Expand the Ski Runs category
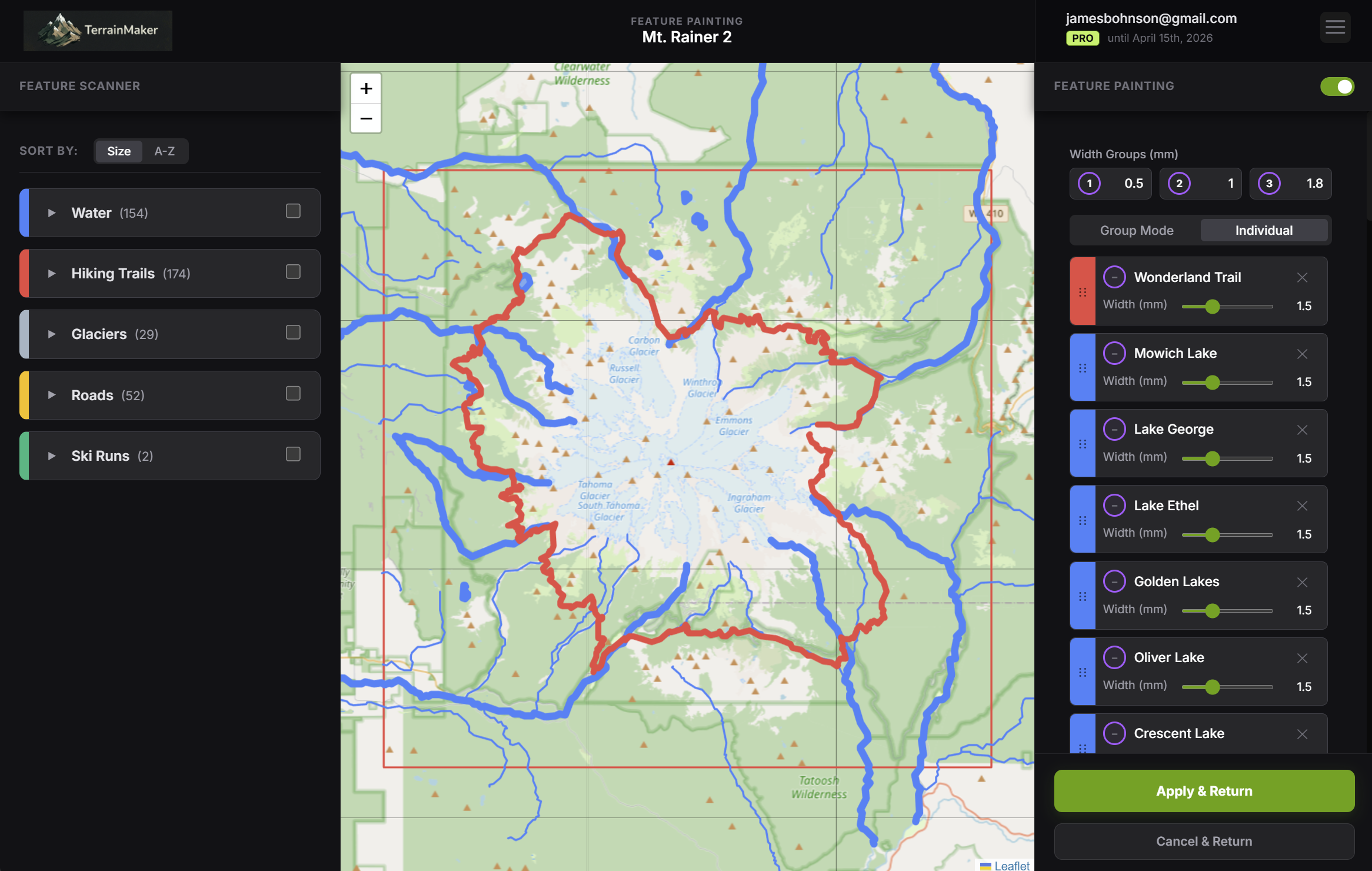This screenshot has width=1372, height=871. coord(52,456)
